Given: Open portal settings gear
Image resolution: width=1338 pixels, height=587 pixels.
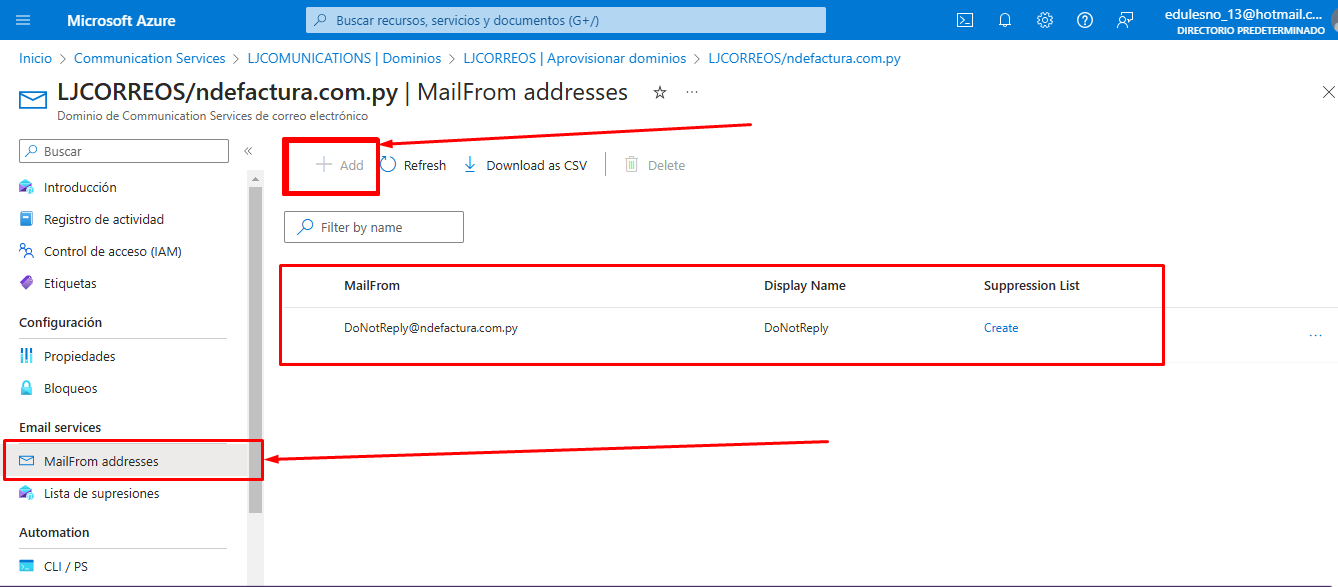Looking at the screenshot, I should point(1045,20).
